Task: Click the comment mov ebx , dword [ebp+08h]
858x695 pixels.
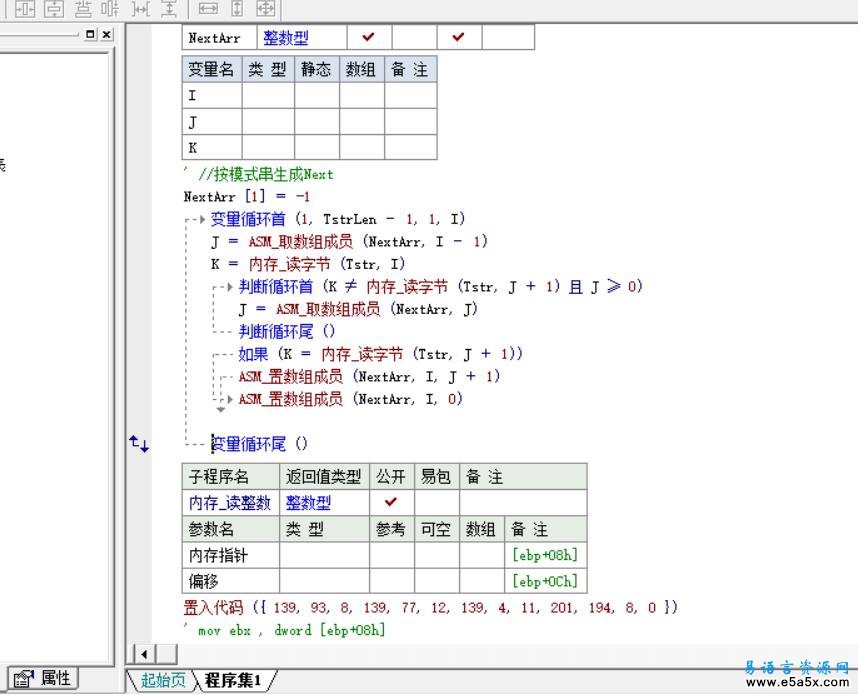Action: (285, 630)
